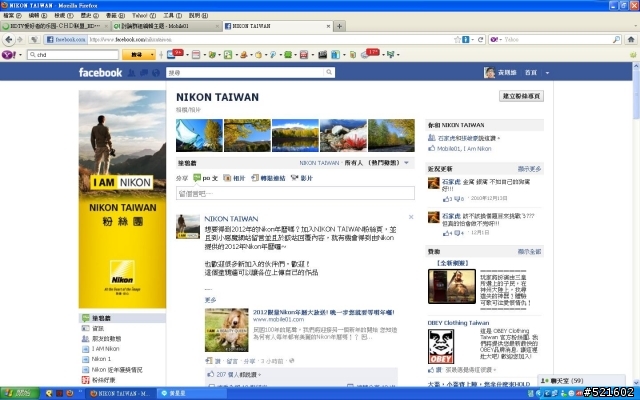Dismiss the post with the x icon
This screenshot has height=400, width=640.
point(411,217)
